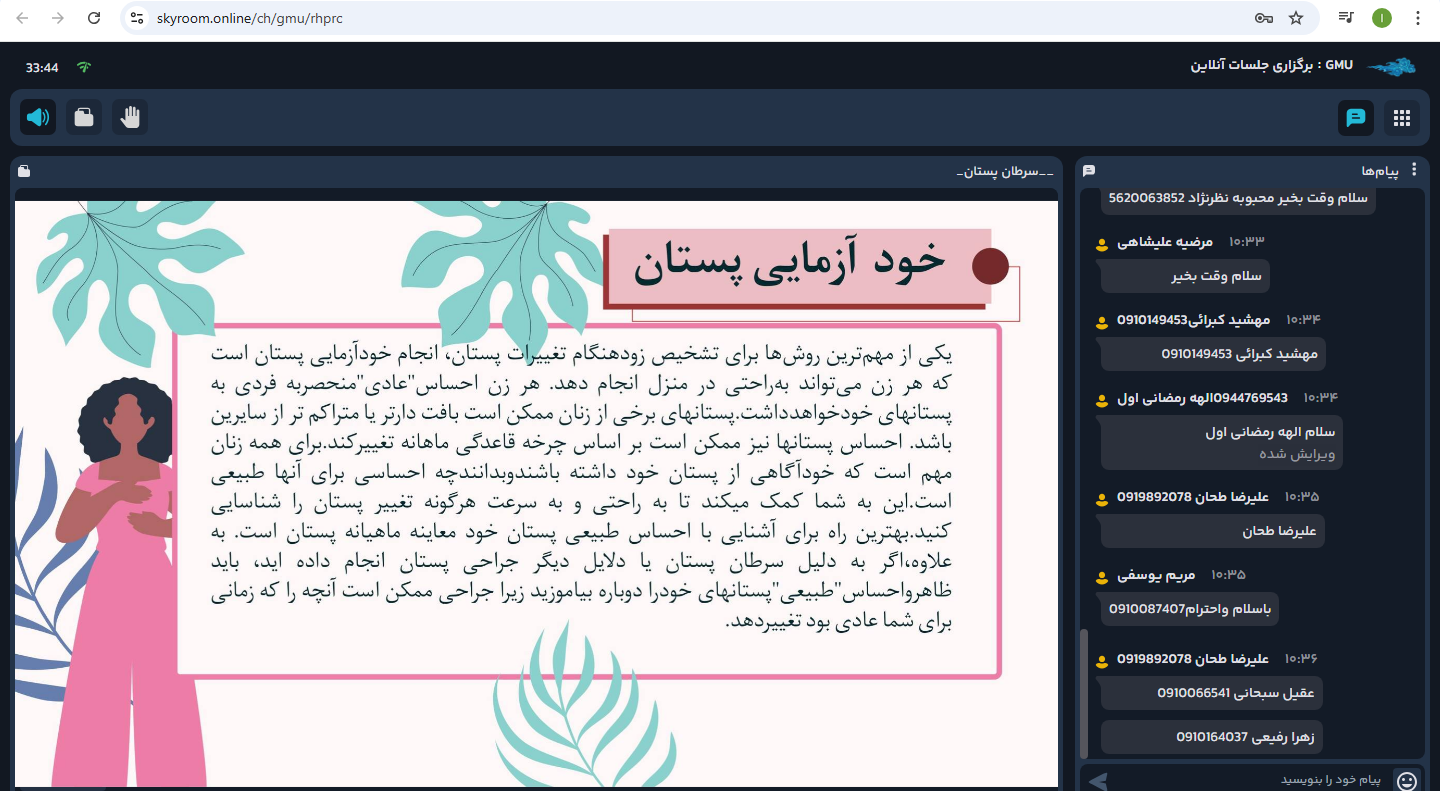Open the messages panel three-dot options
Screen dimensions: 1440x791
click(x=1415, y=169)
